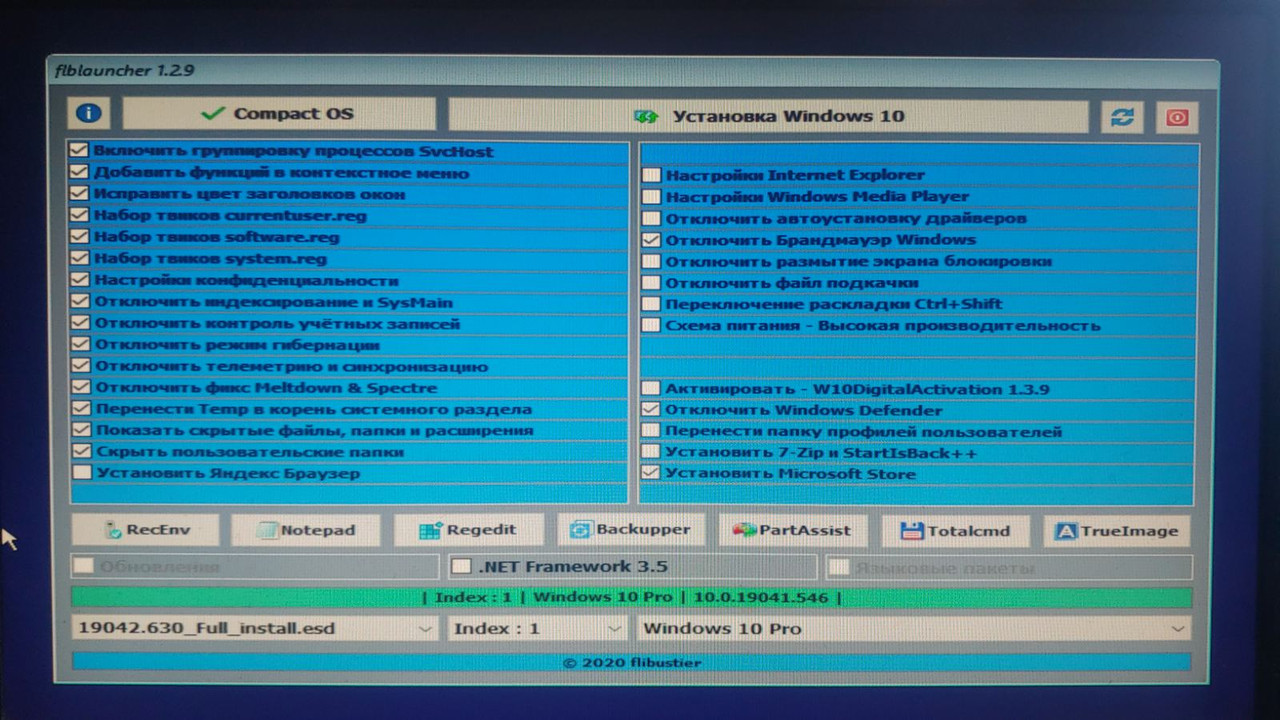
Task: Uncheck Отключить Windows Defender
Action: (x=651, y=410)
